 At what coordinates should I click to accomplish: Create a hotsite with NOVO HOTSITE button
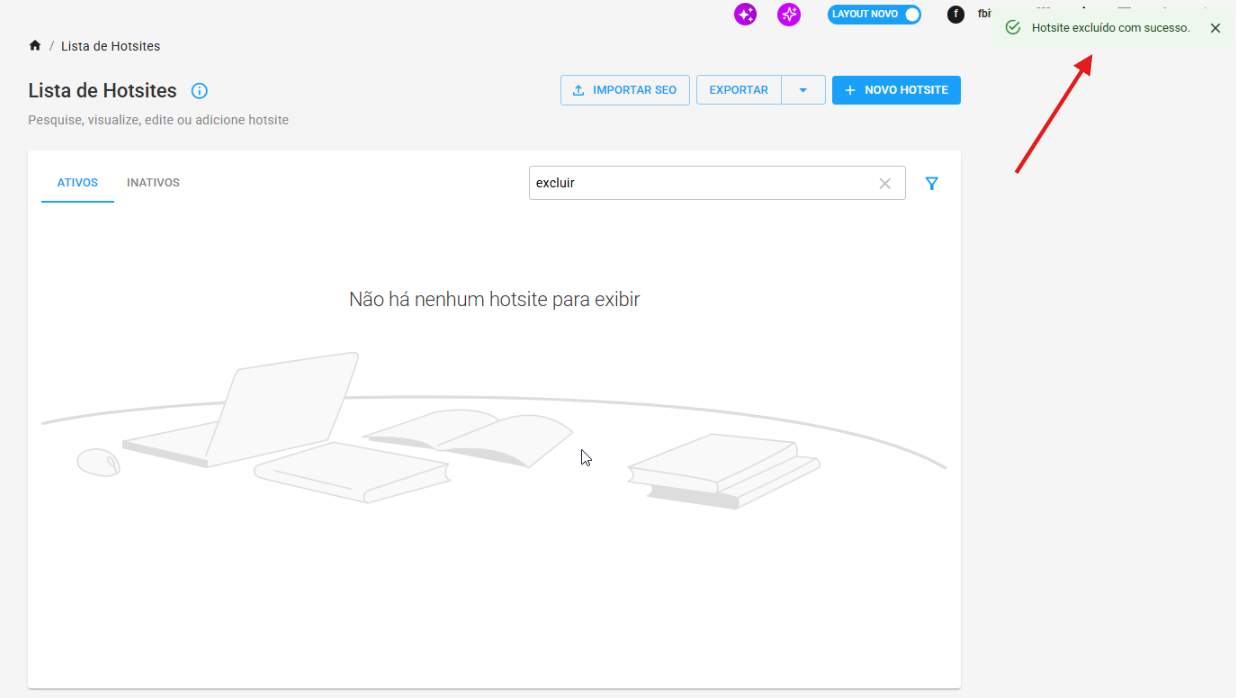(896, 90)
